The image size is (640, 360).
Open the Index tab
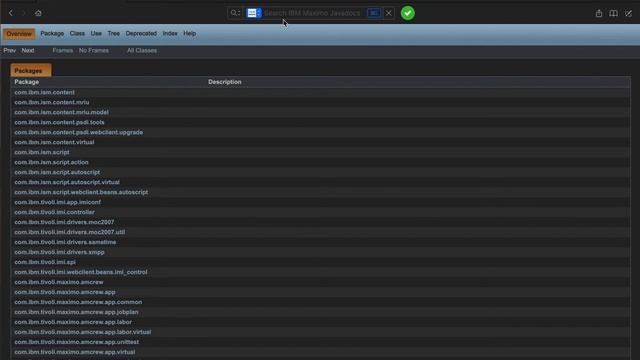[x=170, y=33]
